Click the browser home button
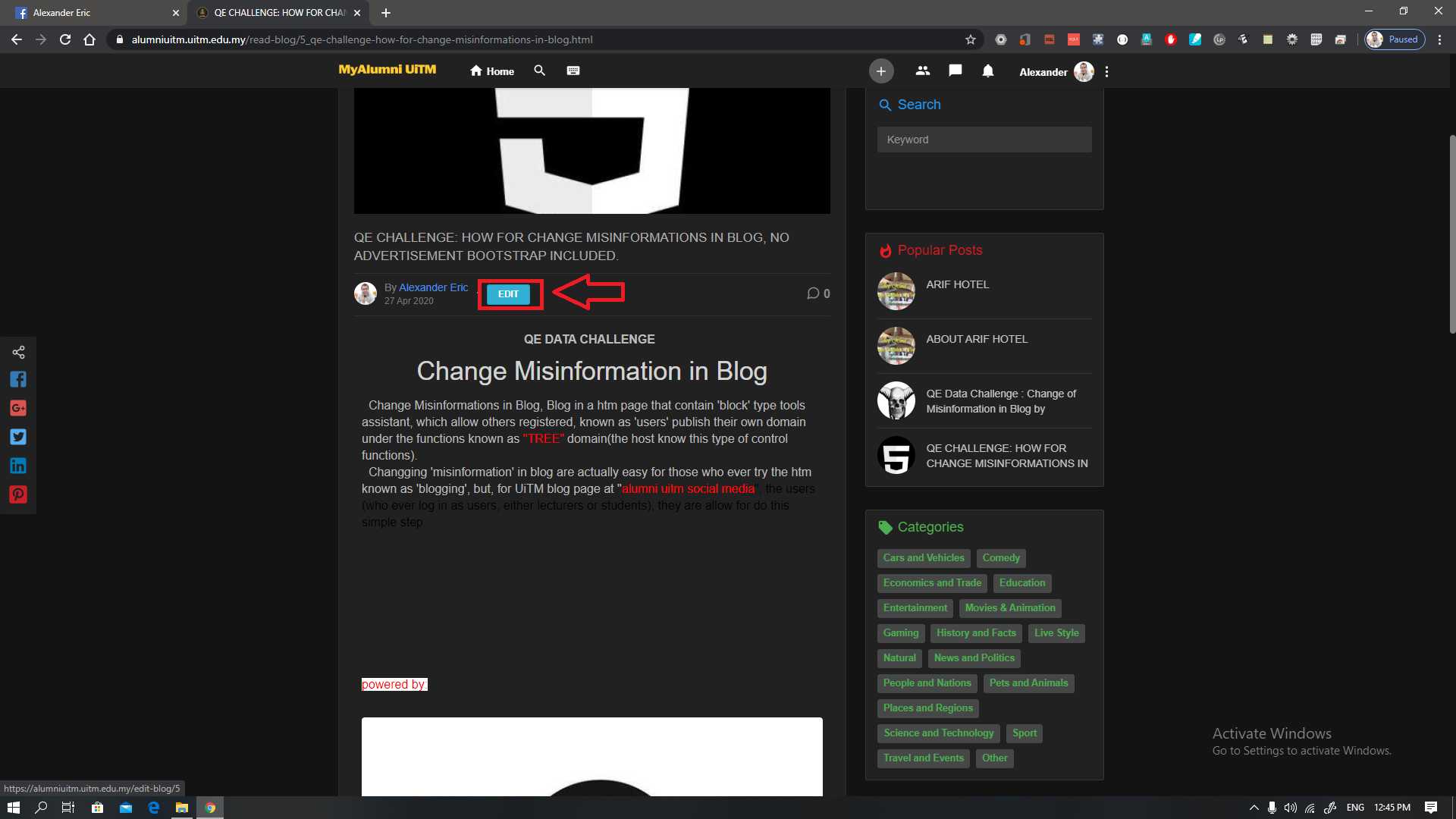Screen dimensions: 1456x819 [89, 39]
